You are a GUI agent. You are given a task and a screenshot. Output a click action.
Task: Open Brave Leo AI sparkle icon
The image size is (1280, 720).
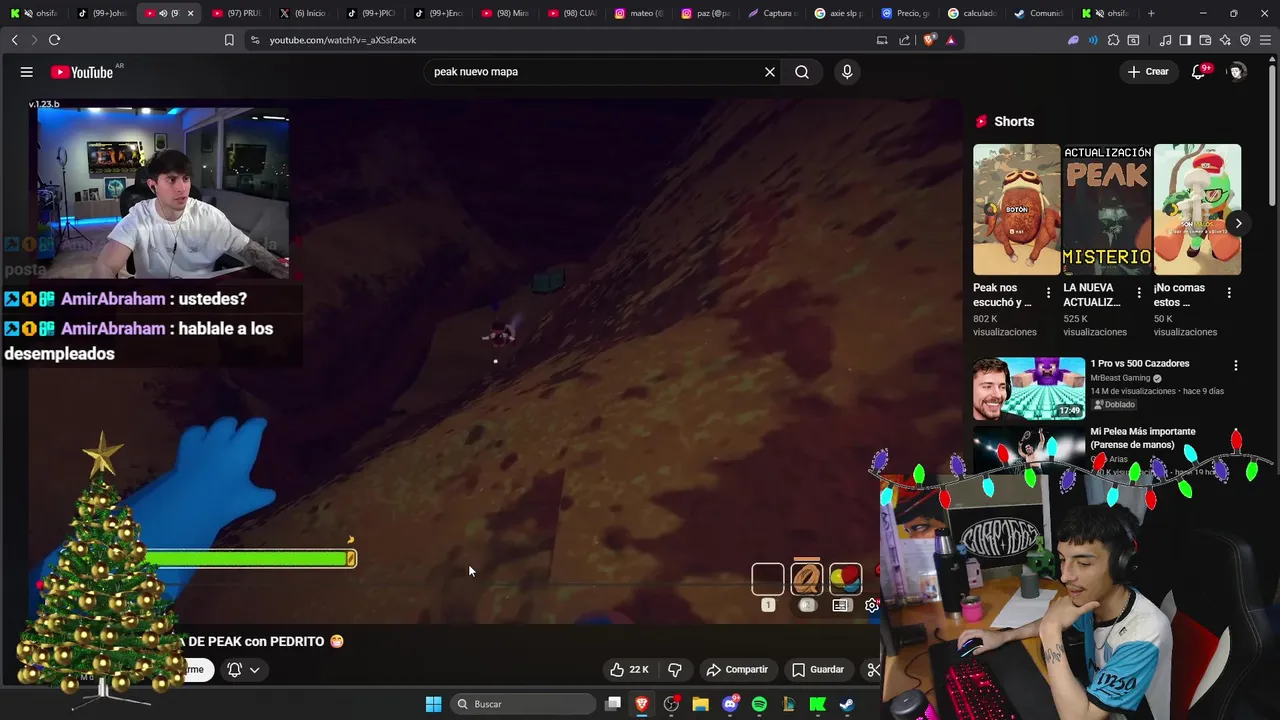[x=1225, y=40]
